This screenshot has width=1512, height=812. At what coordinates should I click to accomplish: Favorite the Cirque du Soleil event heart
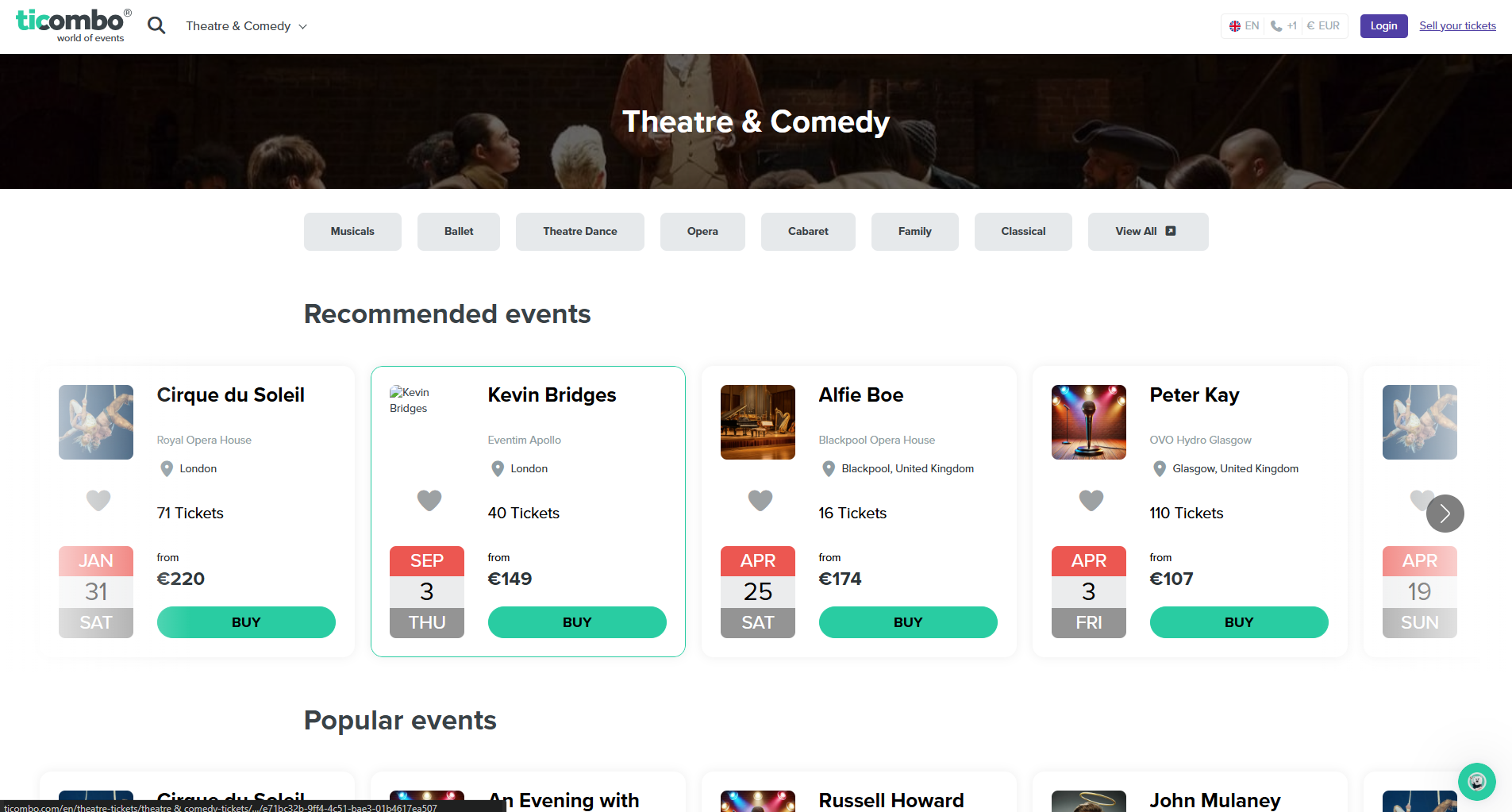(x=98, y=500)
